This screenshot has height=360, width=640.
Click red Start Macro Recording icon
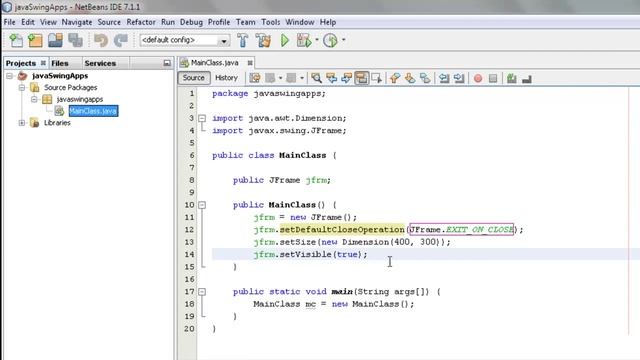(478, 78)
